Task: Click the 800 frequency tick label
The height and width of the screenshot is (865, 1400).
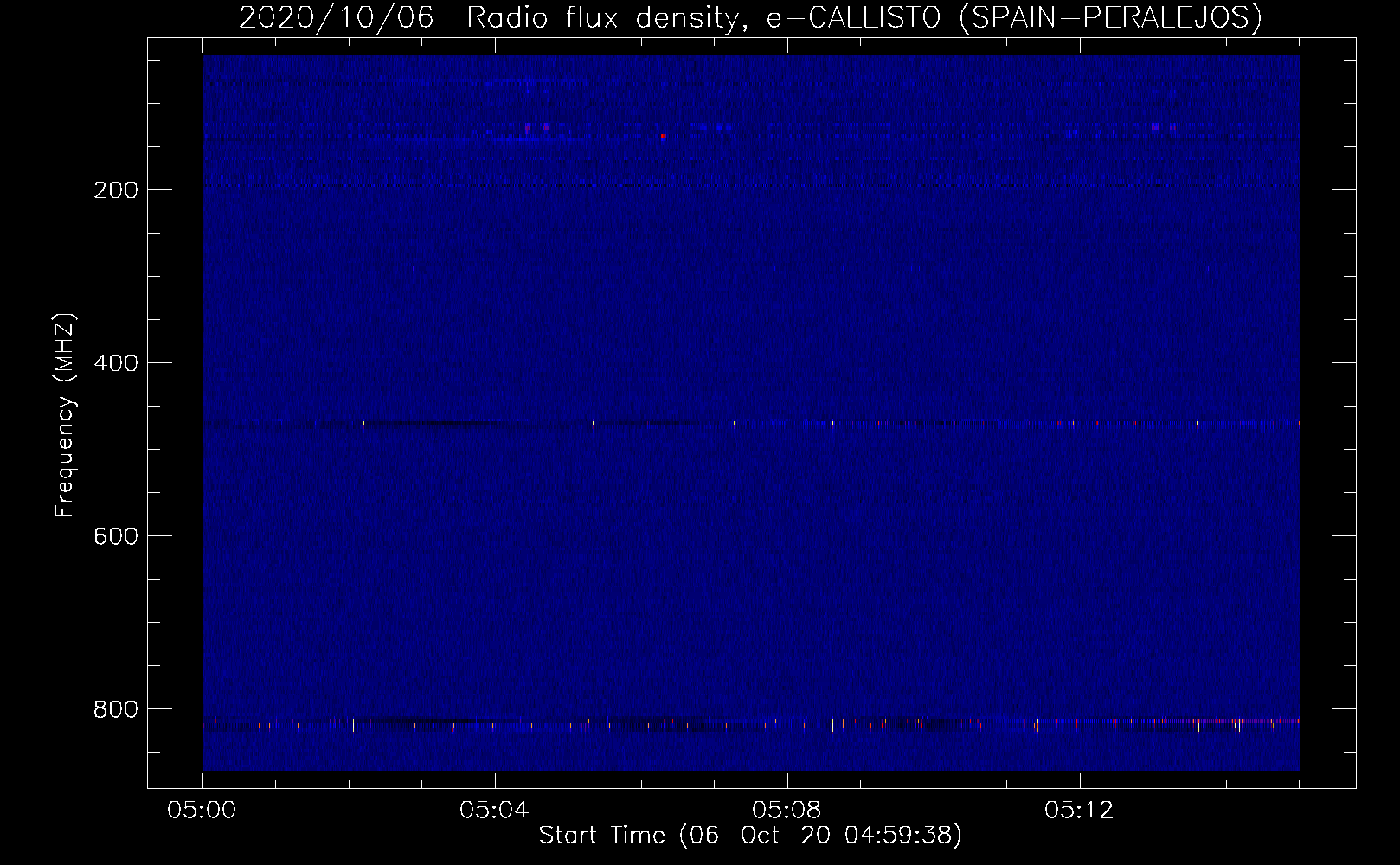Action: point(115,709)
